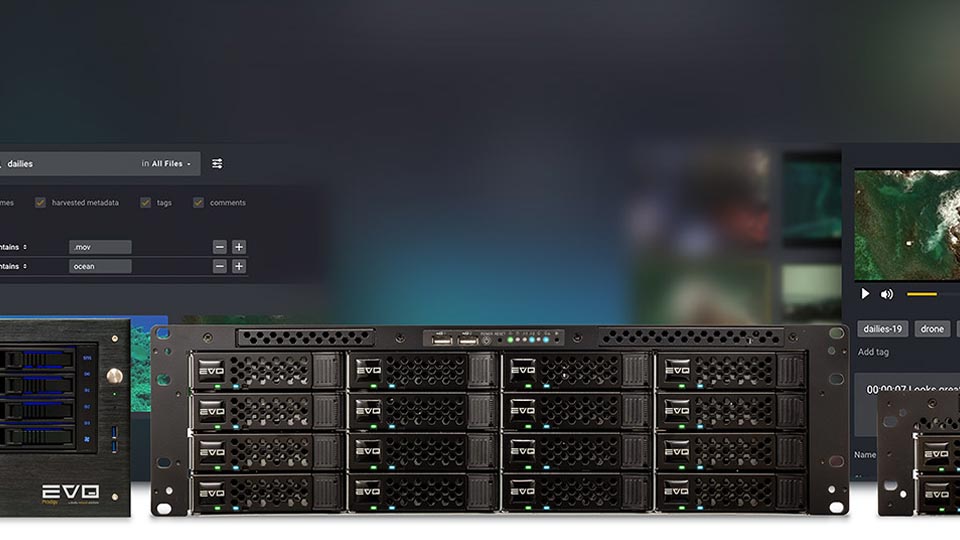Open the 'in All Files' scope dropdown
This screenshot has width=960, height=540.
166,163
